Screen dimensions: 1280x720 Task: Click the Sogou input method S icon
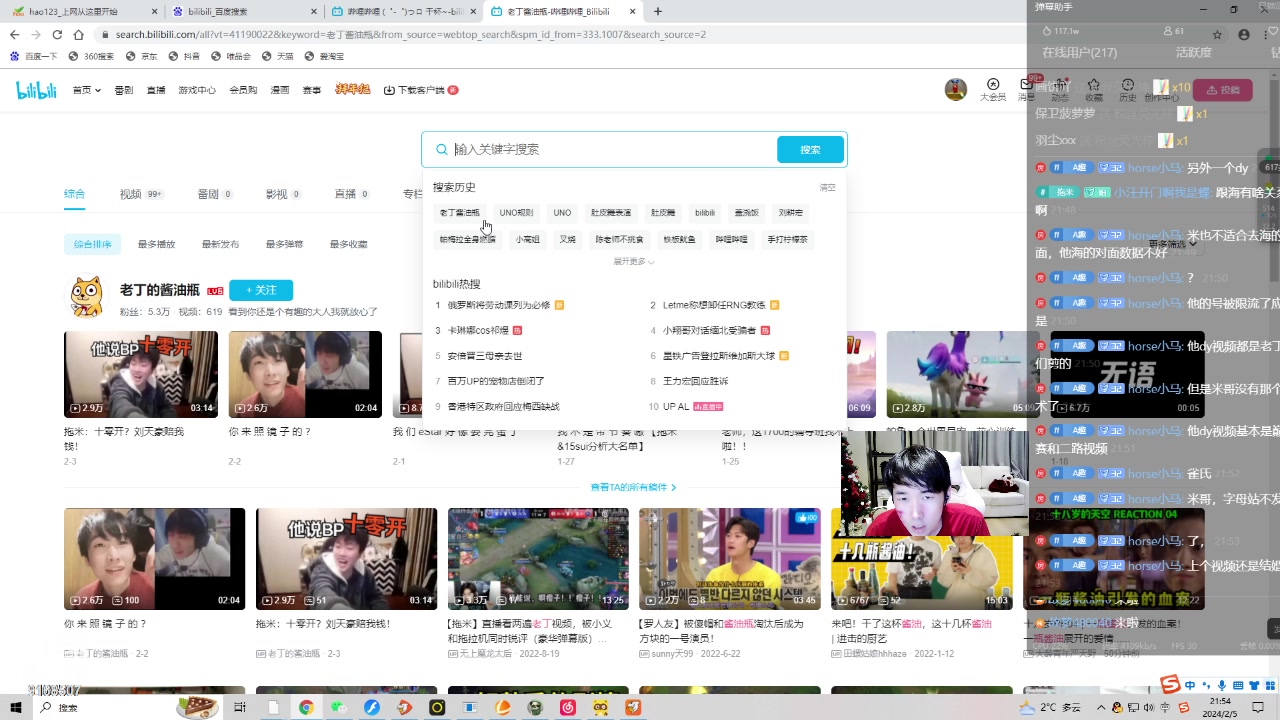[1170, 684]
